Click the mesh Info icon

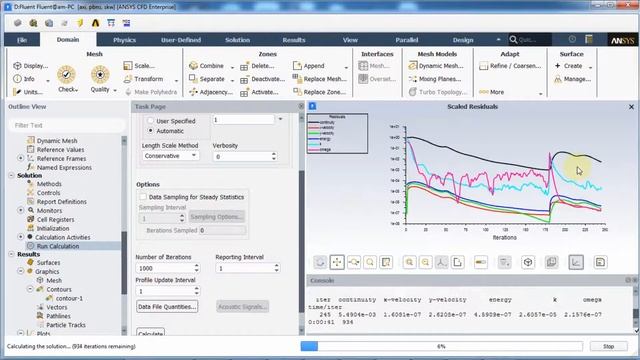(x=17, y=79)
